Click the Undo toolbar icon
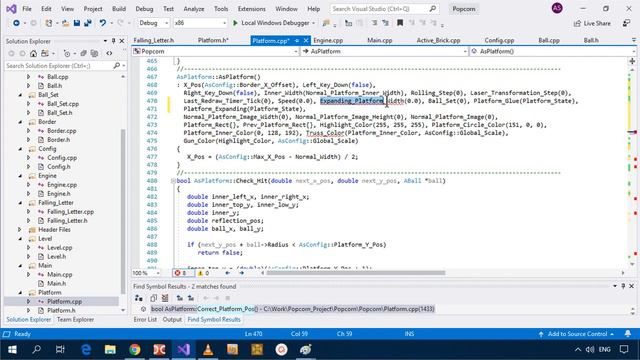640x360 pixels. pyautogui.click(x=102, y=23)
